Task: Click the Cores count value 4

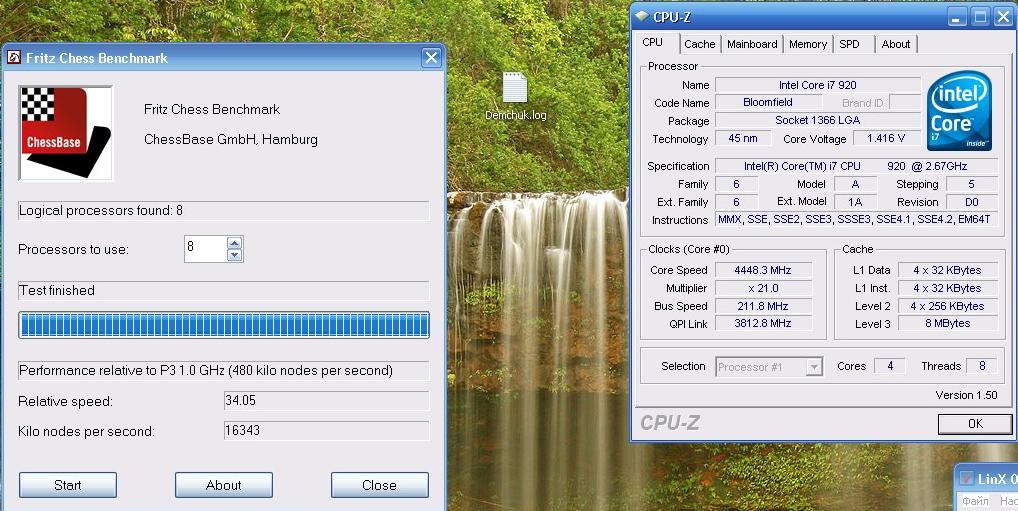Action: pyautogui.click(x=889, y=366)
